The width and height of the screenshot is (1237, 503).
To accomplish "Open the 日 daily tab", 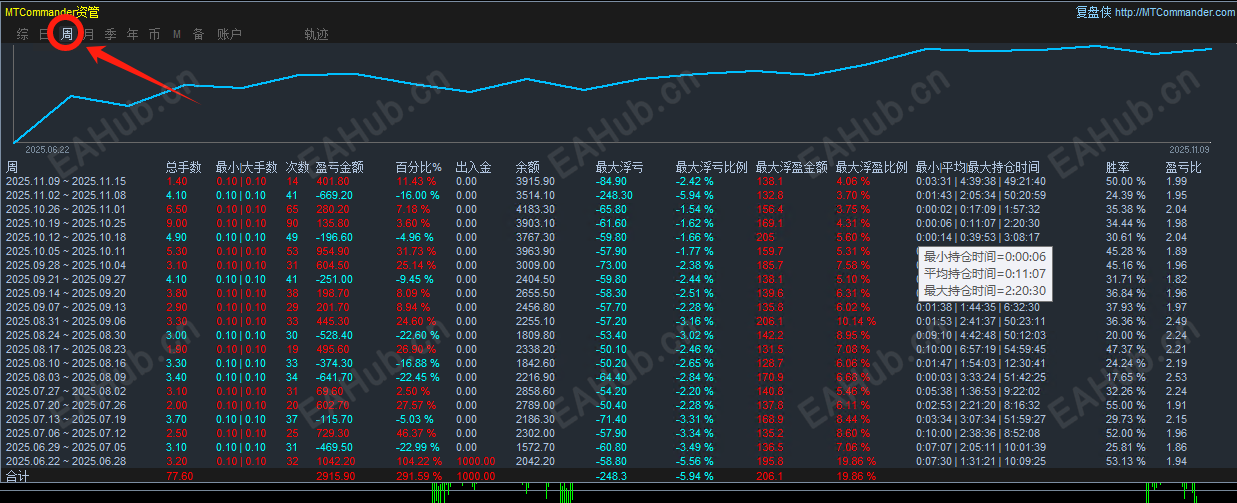I will (x=44, y=35).
